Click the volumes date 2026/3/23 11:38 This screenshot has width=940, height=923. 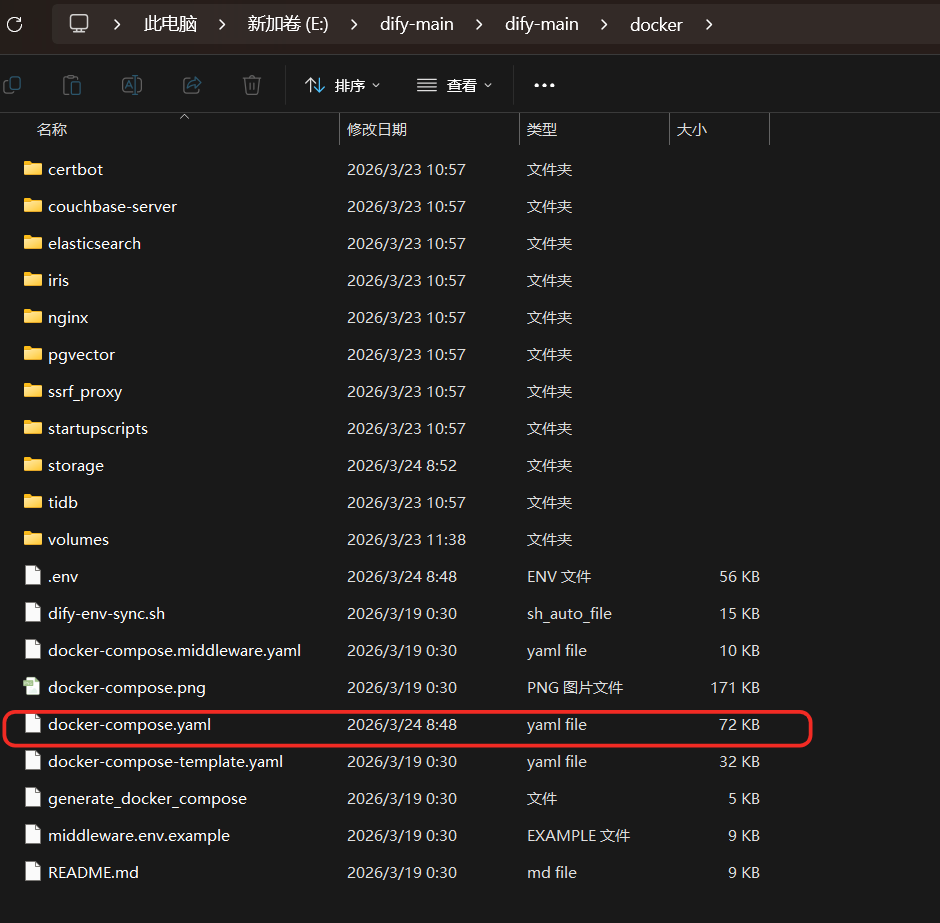tap(406, 539)
